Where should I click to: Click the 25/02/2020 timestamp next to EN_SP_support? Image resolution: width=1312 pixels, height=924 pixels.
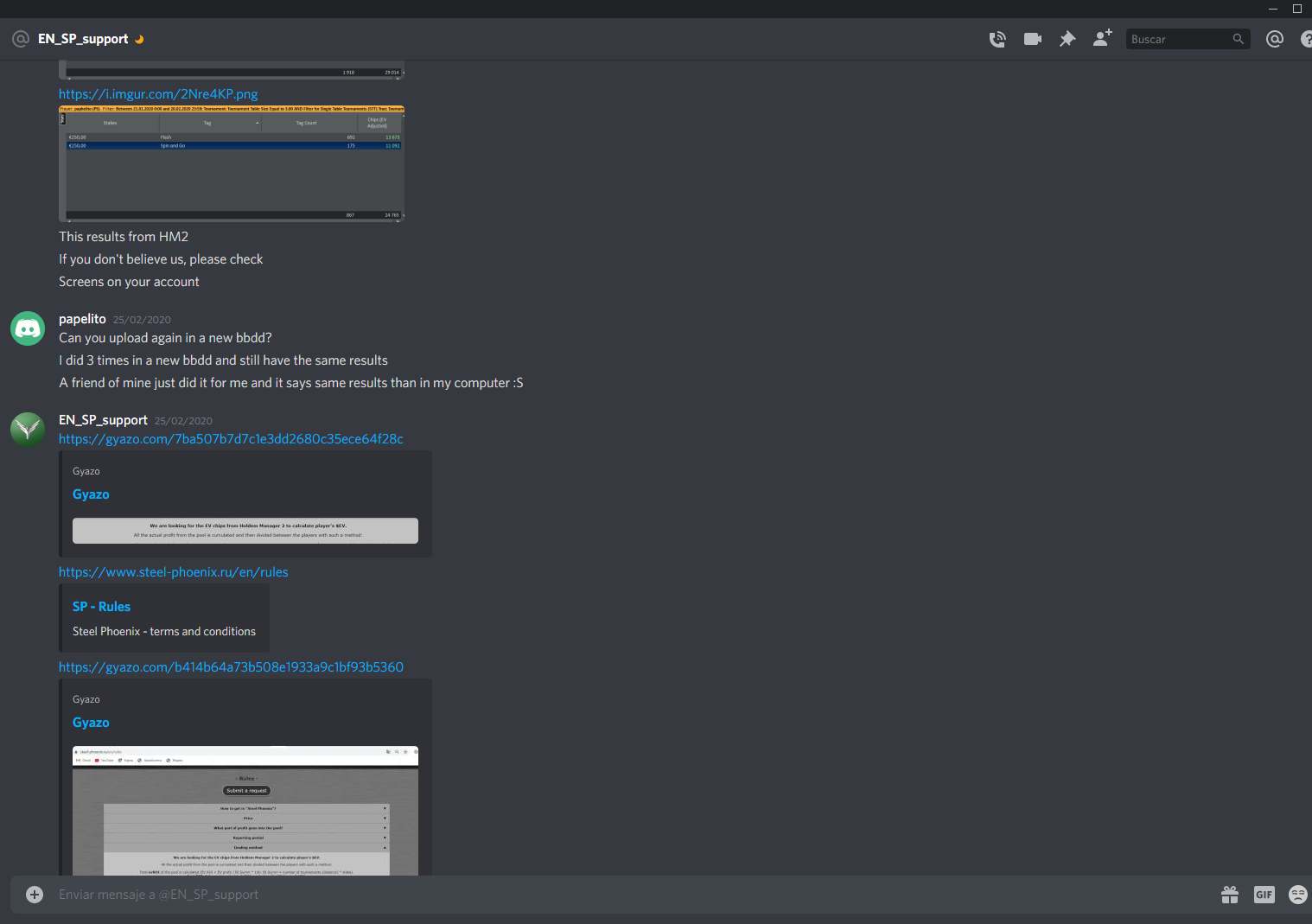point(183,421)
